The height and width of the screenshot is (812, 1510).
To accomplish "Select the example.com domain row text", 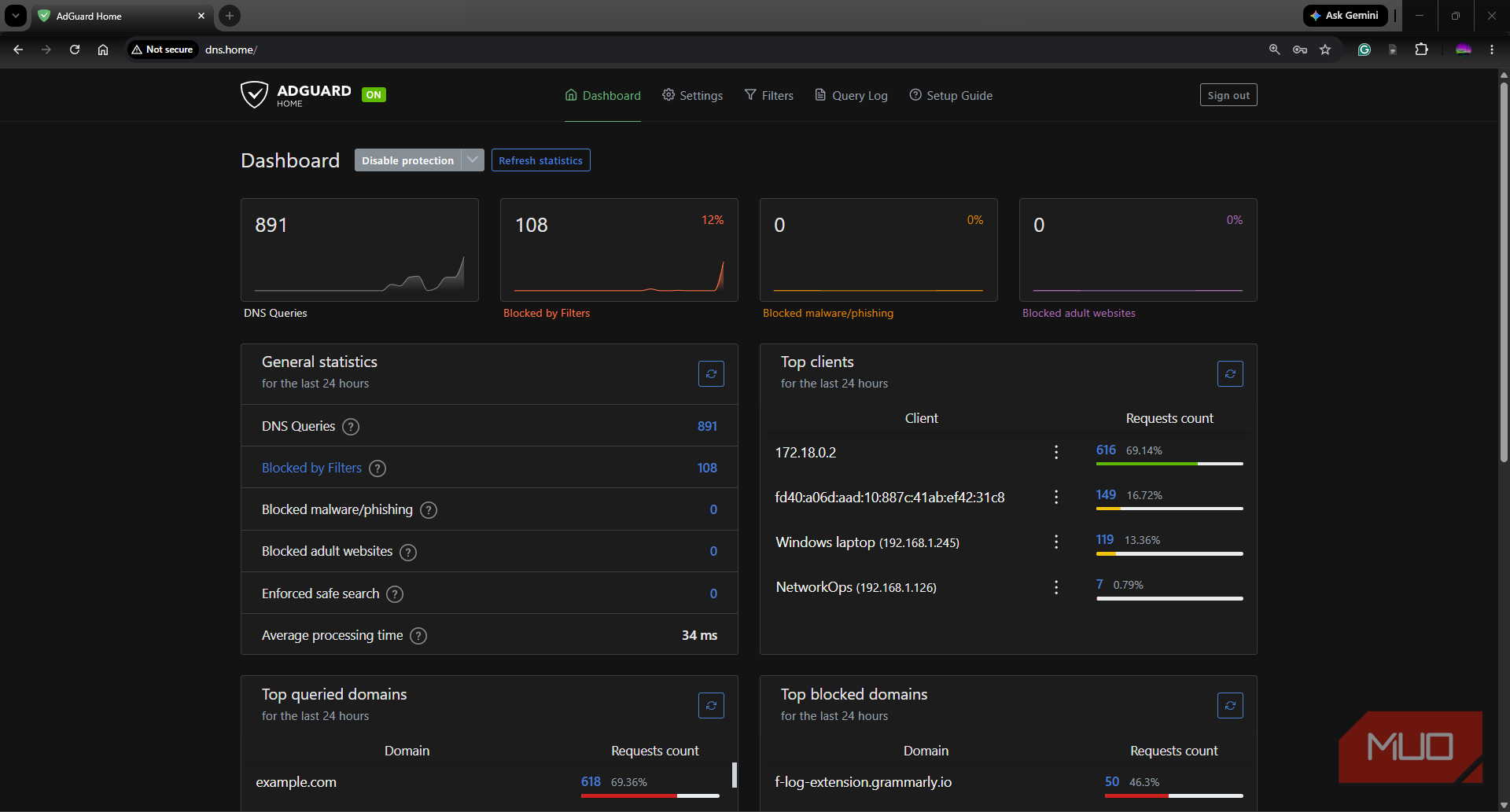I will (296, 782).
